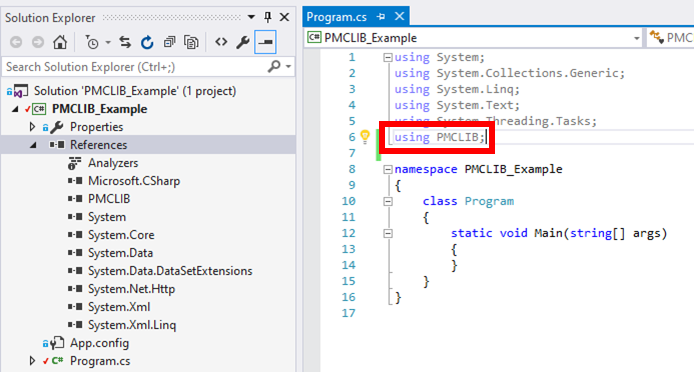Click the Home icon in Solution Explorer
Image resolution: width=694 pixels, height=372 pixels.
pos(60,43)
